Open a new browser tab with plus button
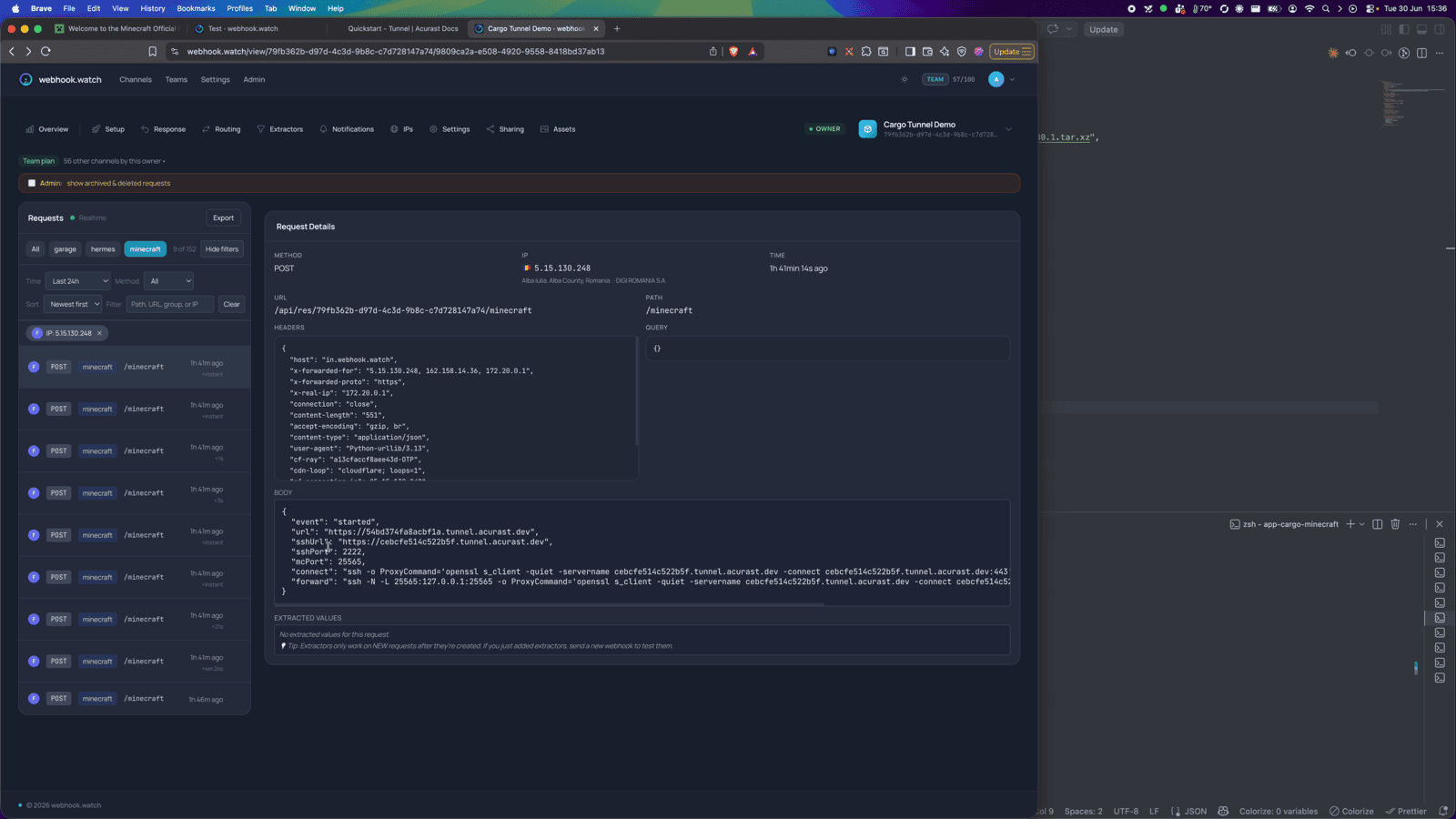 click(617, 28)
